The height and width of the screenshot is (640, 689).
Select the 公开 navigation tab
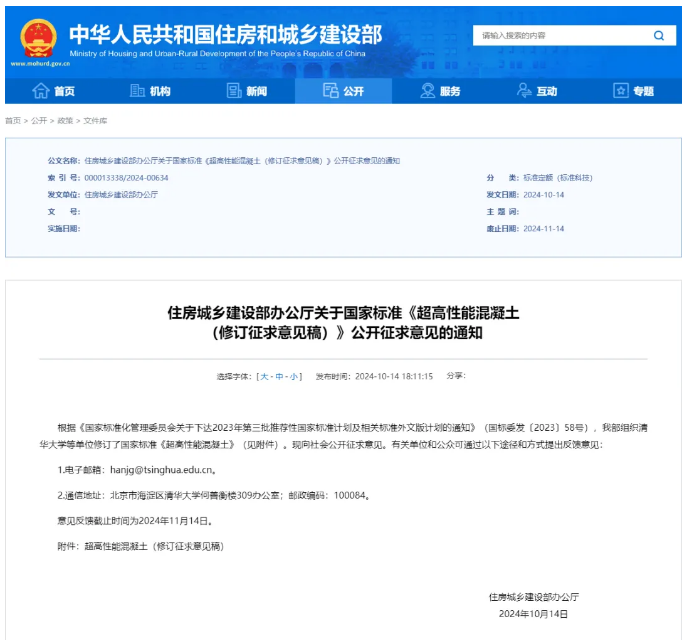click(x=343, y=91)
